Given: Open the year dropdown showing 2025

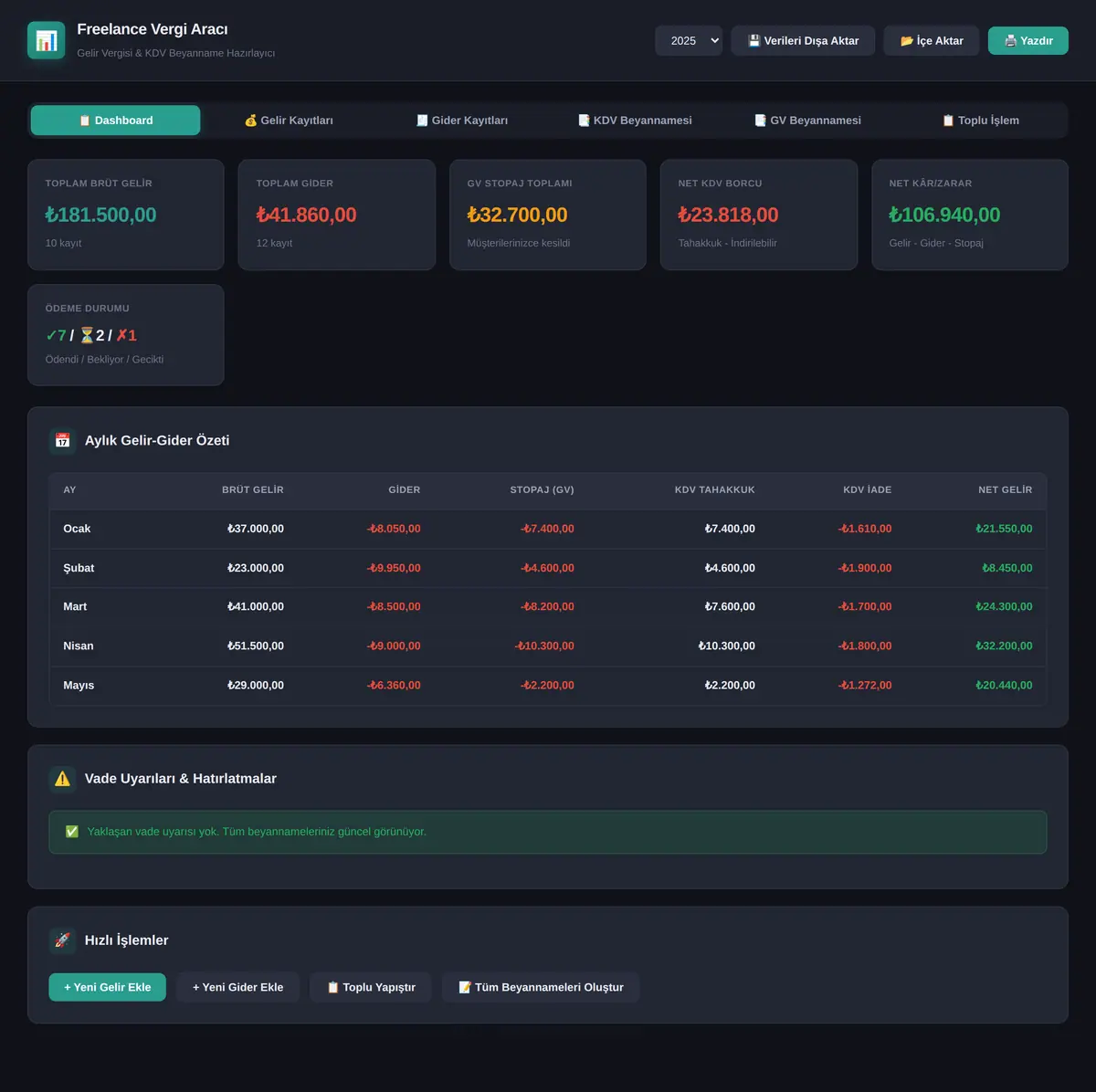Looking at the screenshot, I should pos(689,40).
